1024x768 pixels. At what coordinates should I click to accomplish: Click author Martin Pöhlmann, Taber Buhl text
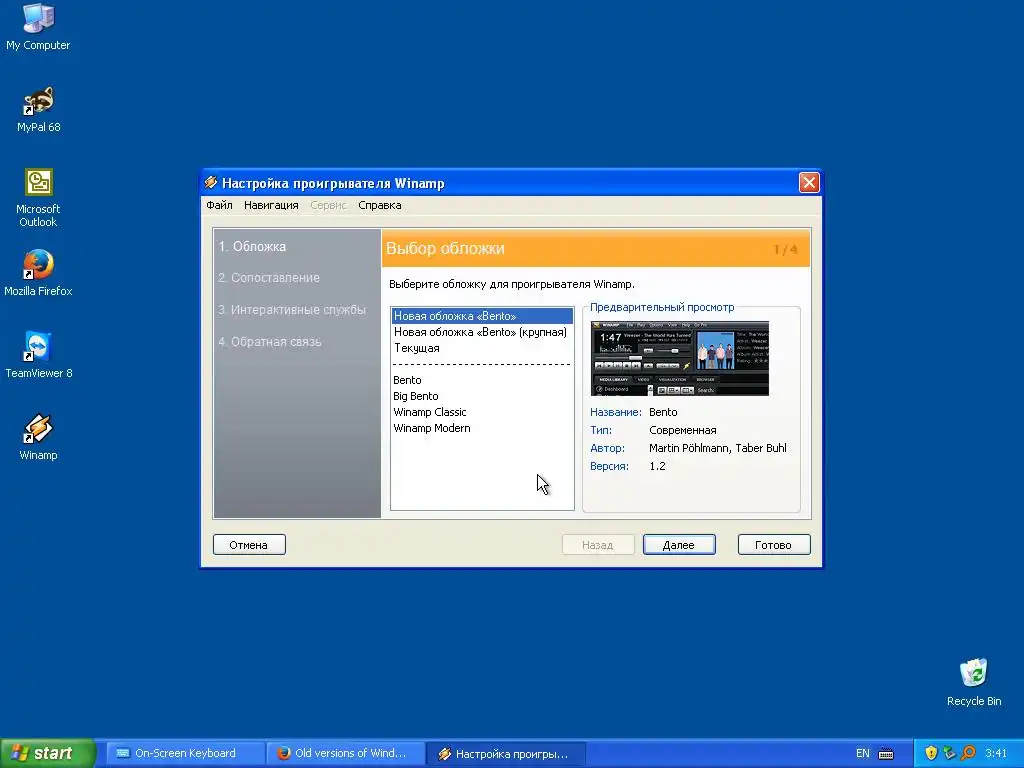[x=718, y=448]
